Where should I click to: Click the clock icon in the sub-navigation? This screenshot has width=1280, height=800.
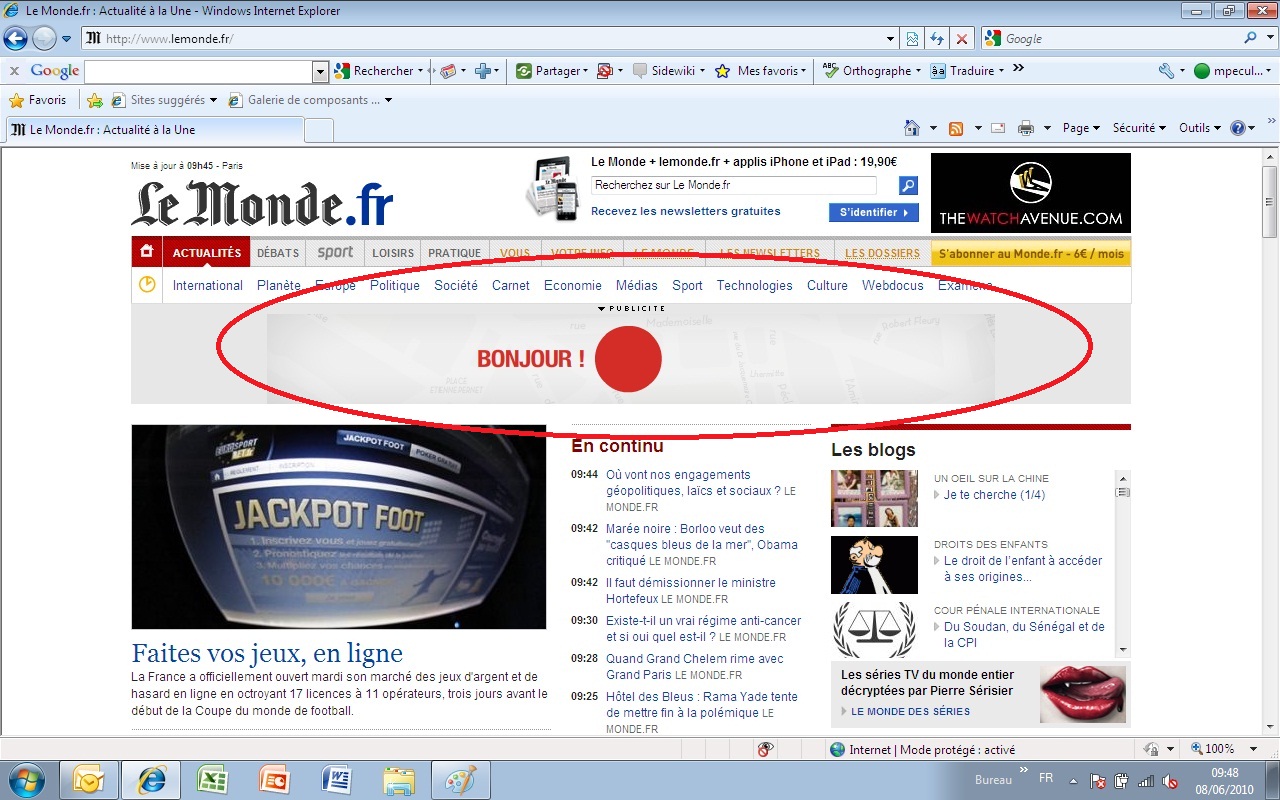(x=147, y=285)
